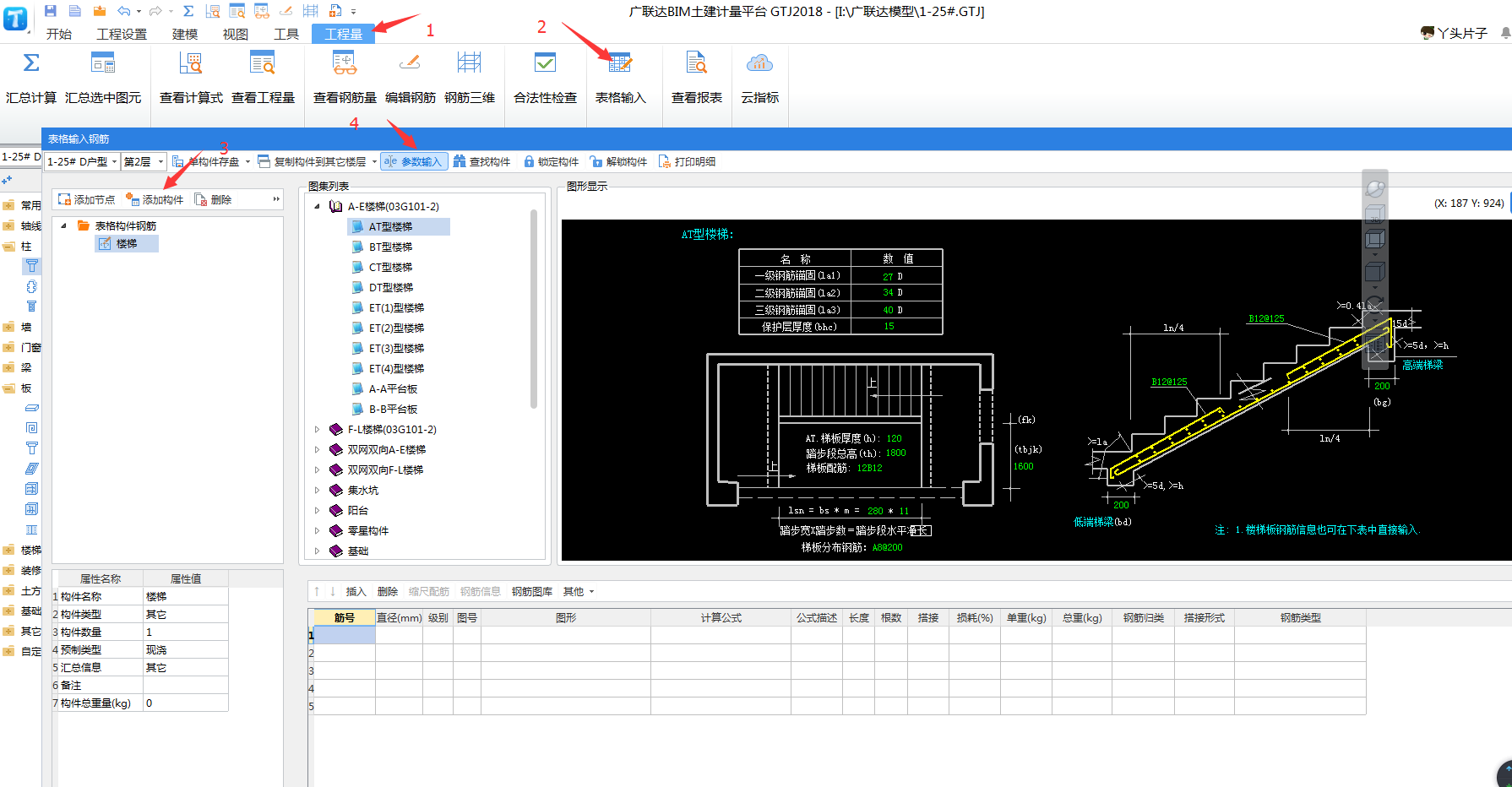Open the 开始 ribbon tab
This screenshot has width=1512, height=787.
click(59, 34)
